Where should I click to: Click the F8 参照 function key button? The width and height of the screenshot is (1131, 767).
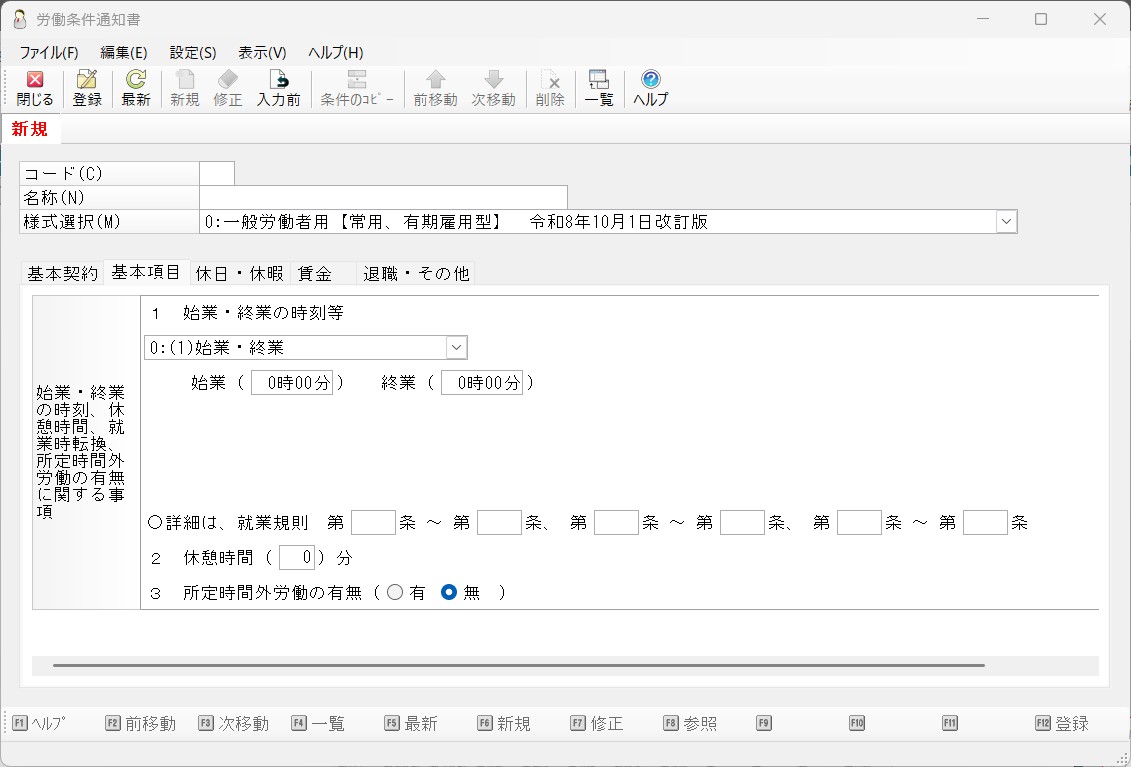click(x=690, y=723)
